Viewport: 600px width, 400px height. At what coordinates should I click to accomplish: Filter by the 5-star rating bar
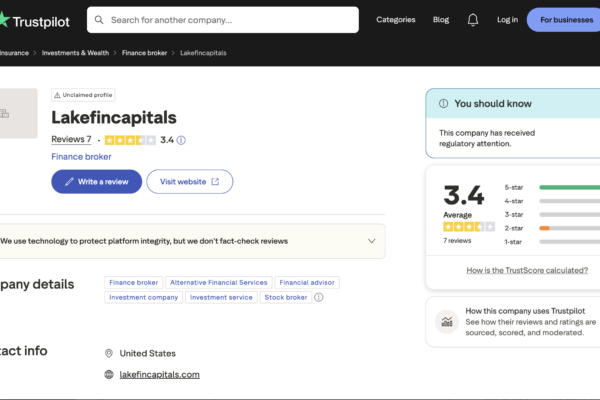[569, 187]
